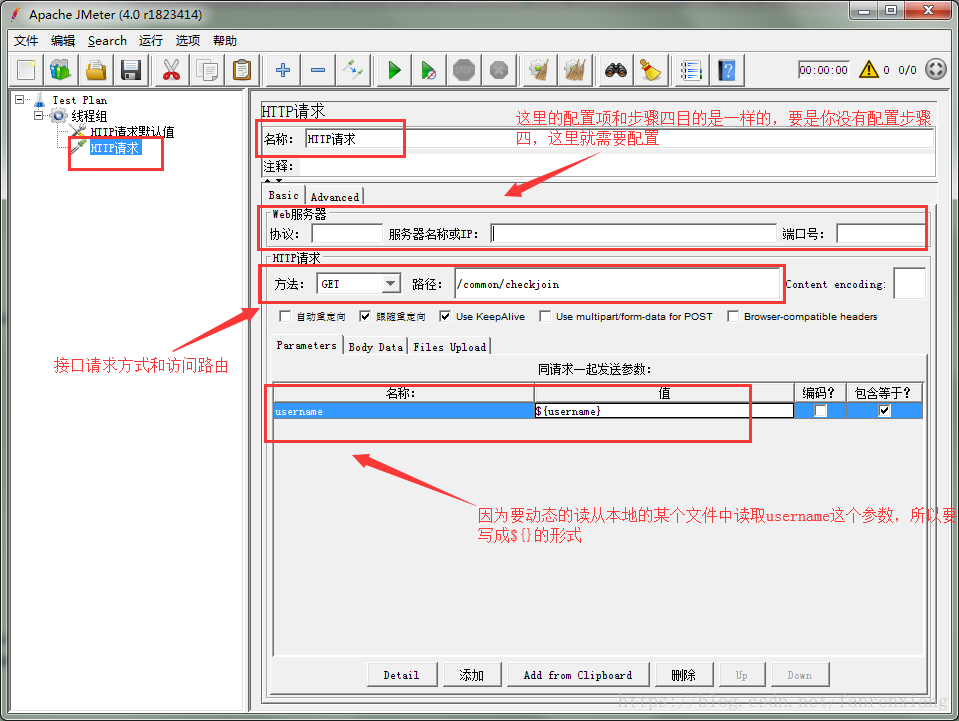Click the New test plan icon
The image size is (959, 721).
point(26,70)
